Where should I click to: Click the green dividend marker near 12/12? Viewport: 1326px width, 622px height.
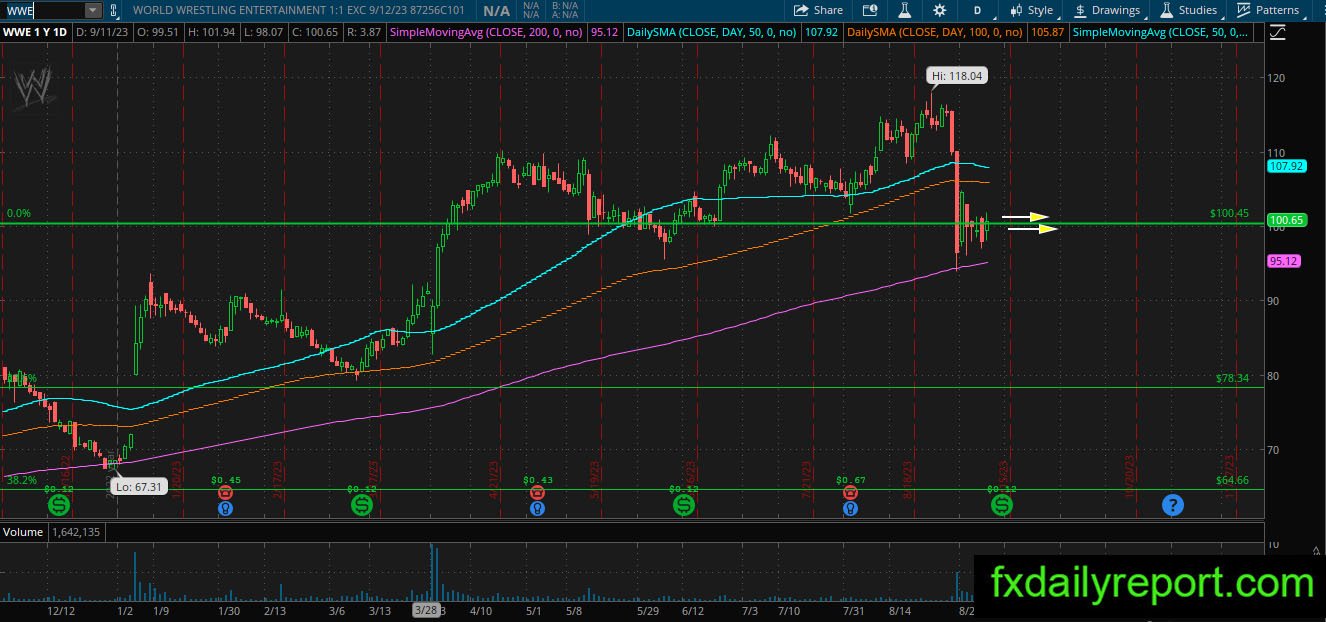(x=58, y=506)
